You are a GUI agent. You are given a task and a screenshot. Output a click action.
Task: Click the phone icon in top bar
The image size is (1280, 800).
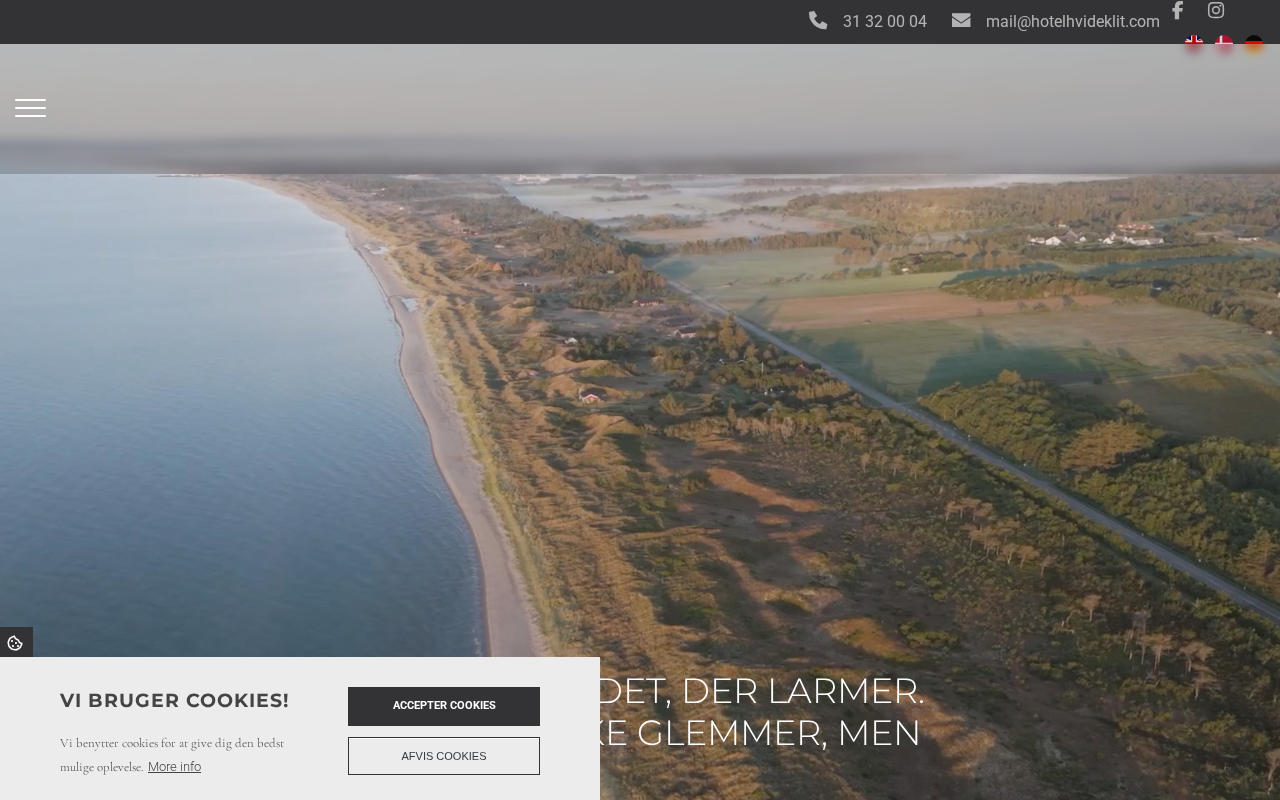click(818, 20)
